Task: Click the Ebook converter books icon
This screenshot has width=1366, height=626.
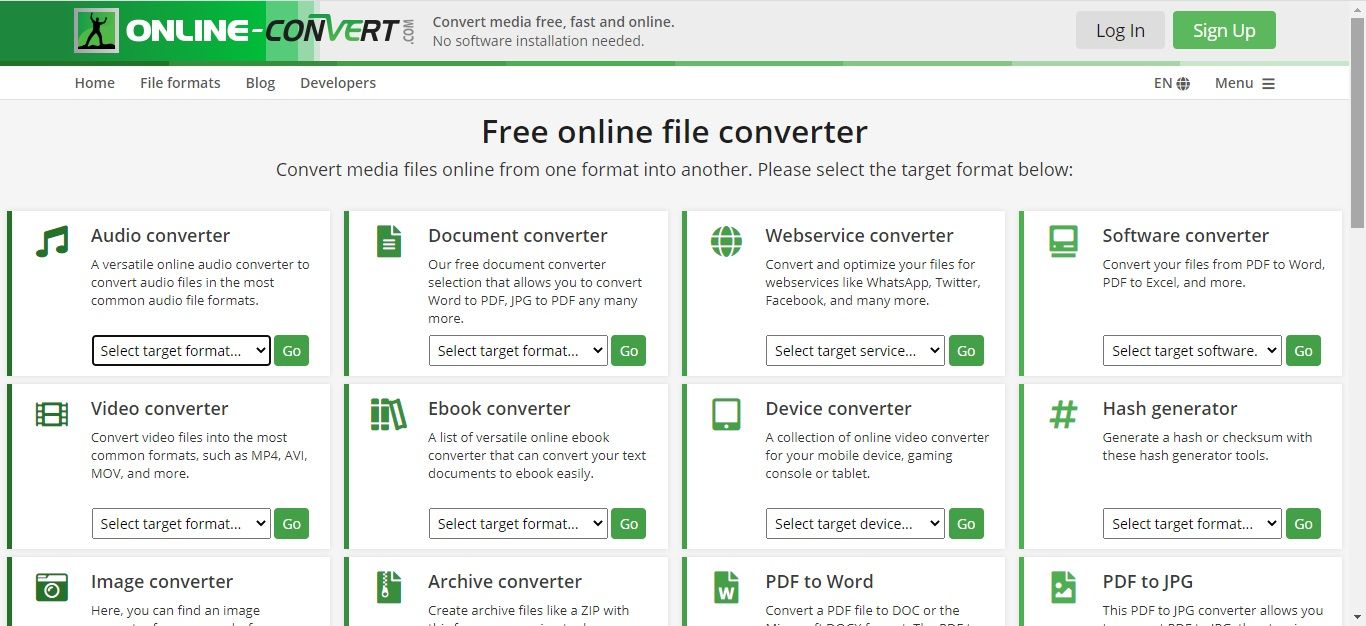Action: (388, 414)
